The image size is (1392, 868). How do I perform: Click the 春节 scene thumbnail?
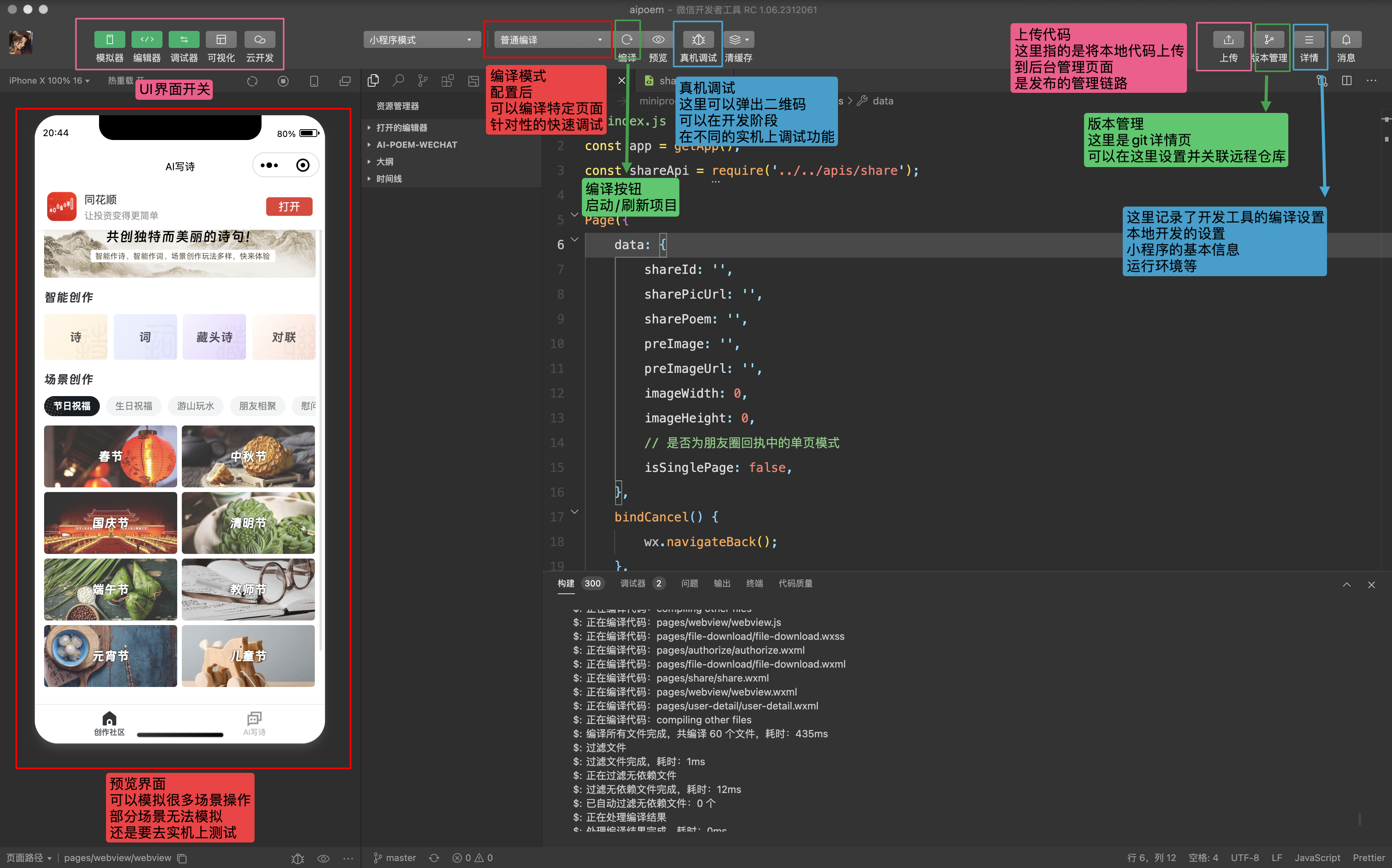[x=110, y=456]
